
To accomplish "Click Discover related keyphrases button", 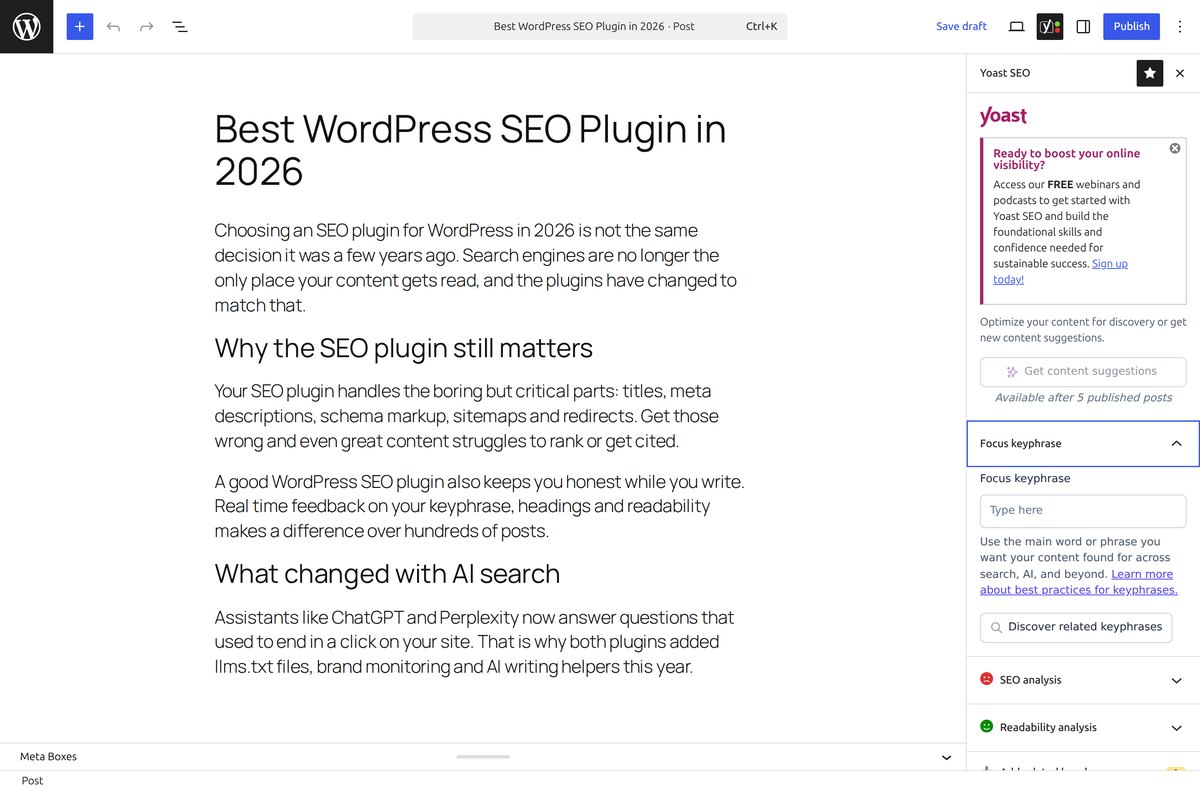I will [1076, 627].
